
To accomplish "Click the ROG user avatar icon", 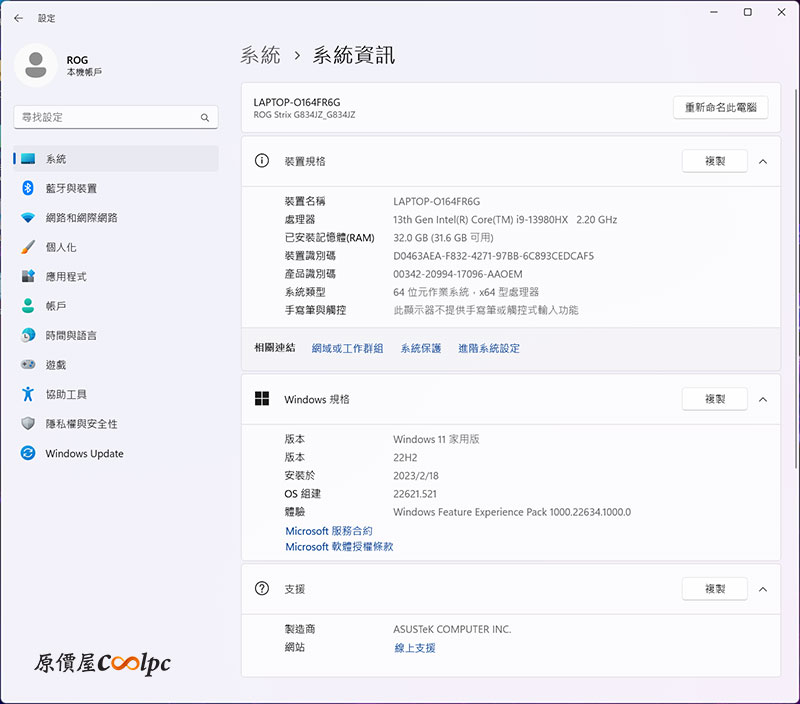I will [x=36, y=65].
